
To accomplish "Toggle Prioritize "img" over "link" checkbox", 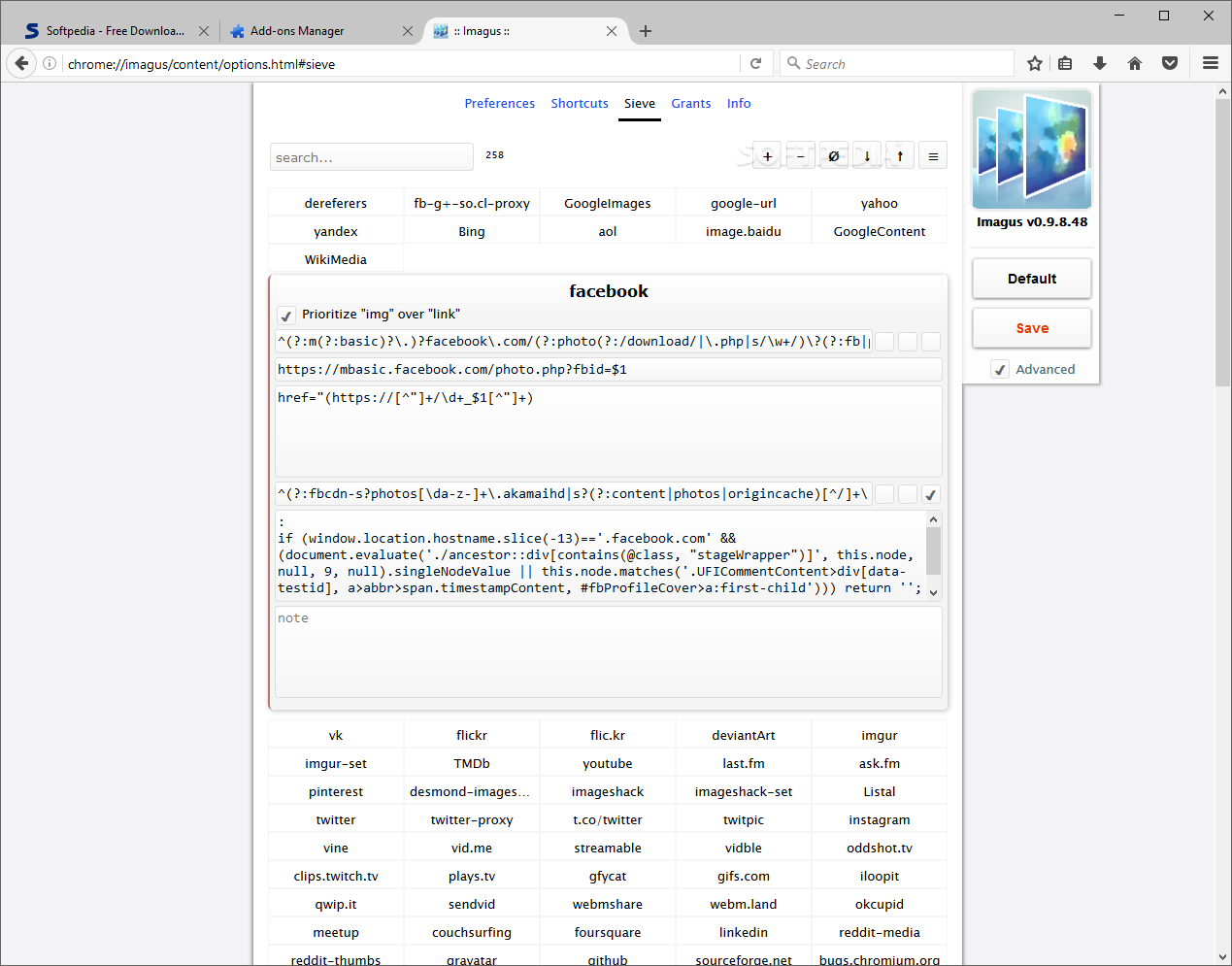I will coord(286,316).
